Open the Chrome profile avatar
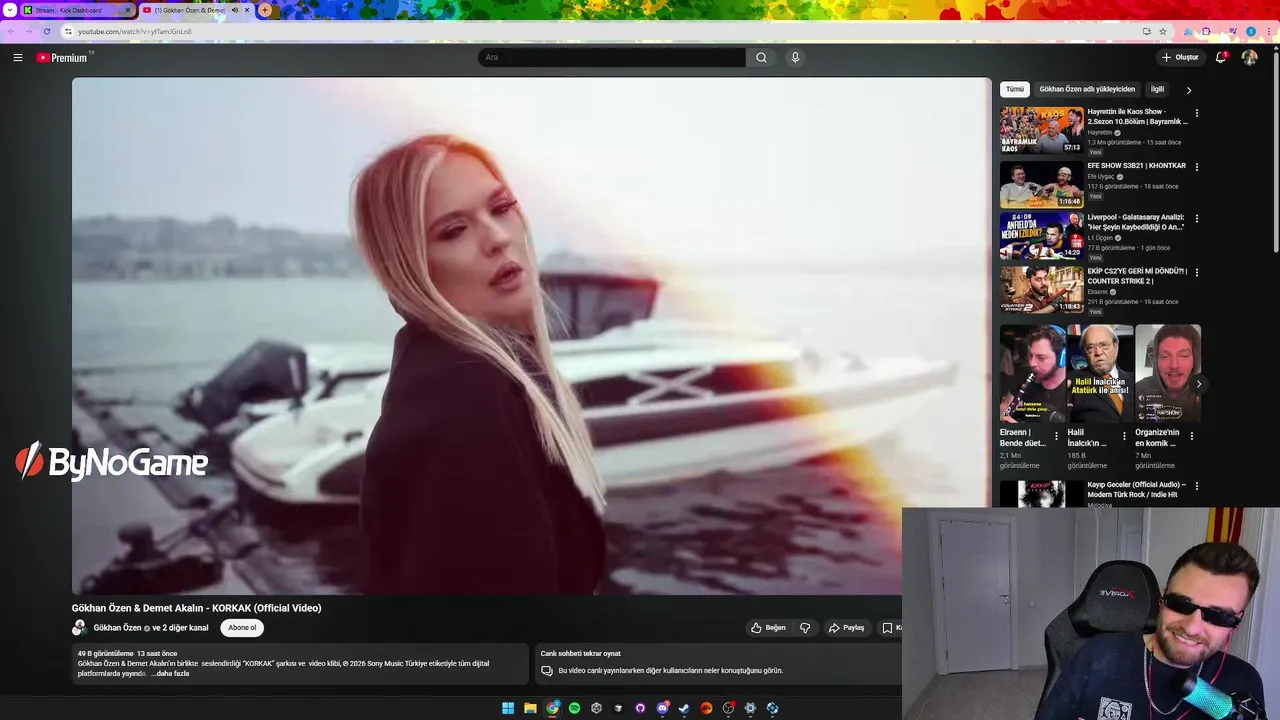1280x720 pixels. click(1251, 31)
